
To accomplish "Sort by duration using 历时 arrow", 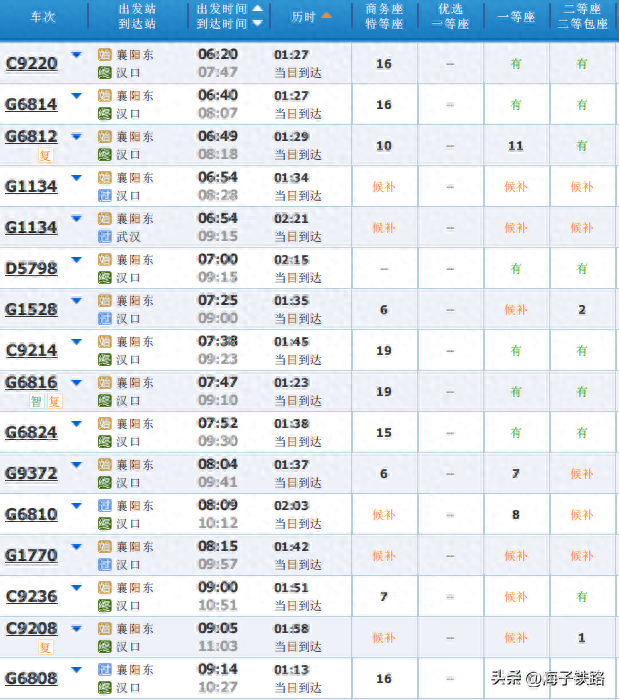I will click(x=327, y=16).
